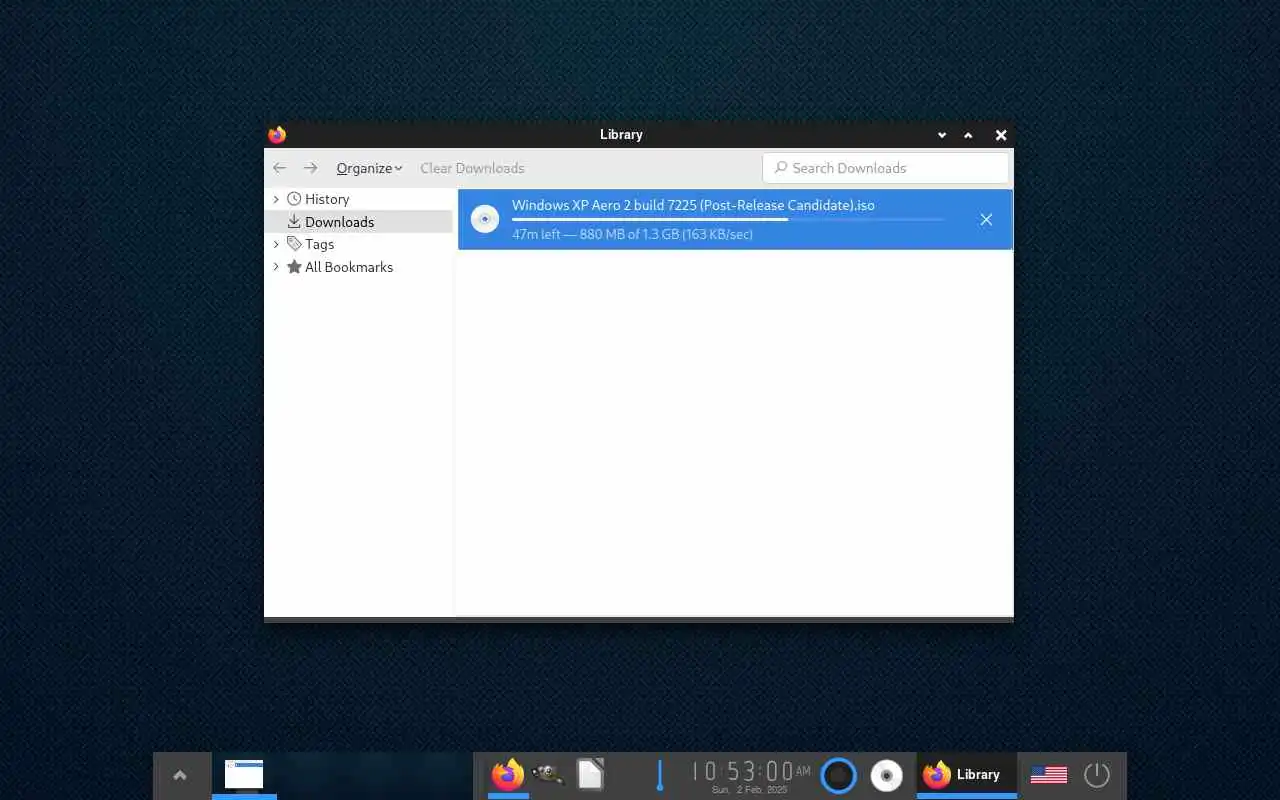Select History in the sidebar
Screen dimensions: 1280x800
[x=327, y=199]
